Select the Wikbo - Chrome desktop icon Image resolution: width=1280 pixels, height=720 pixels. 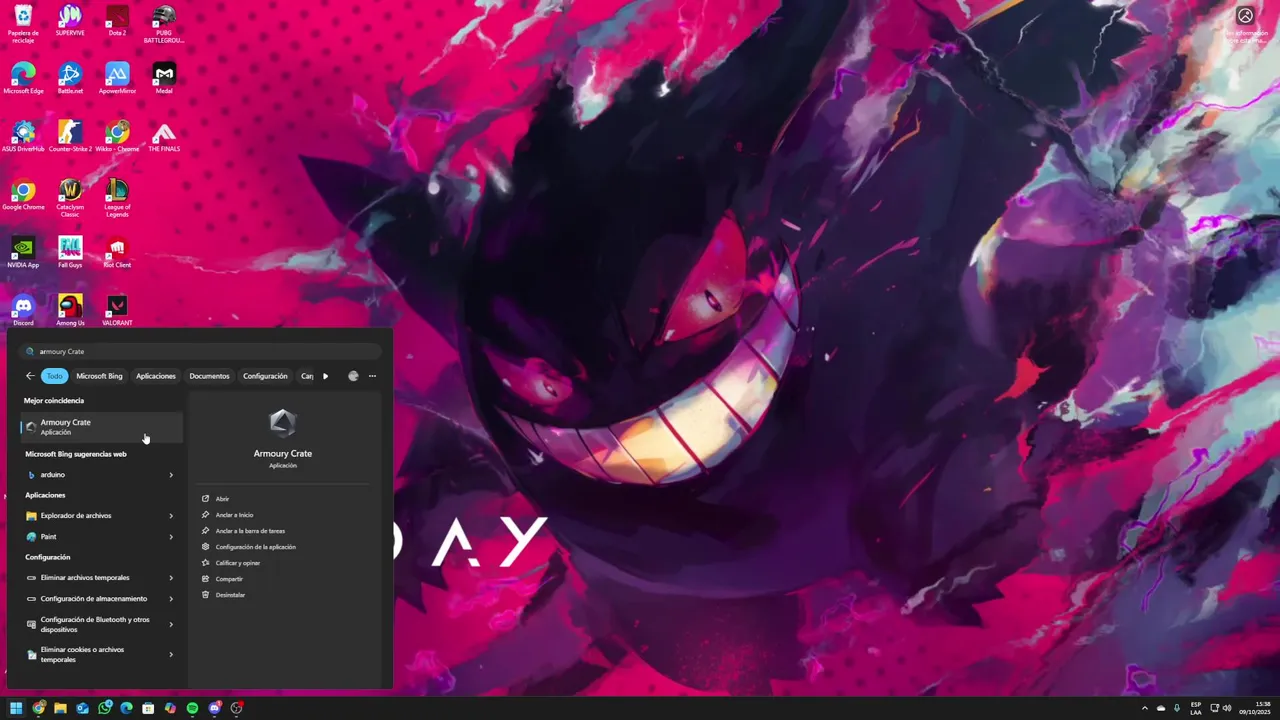117,136
